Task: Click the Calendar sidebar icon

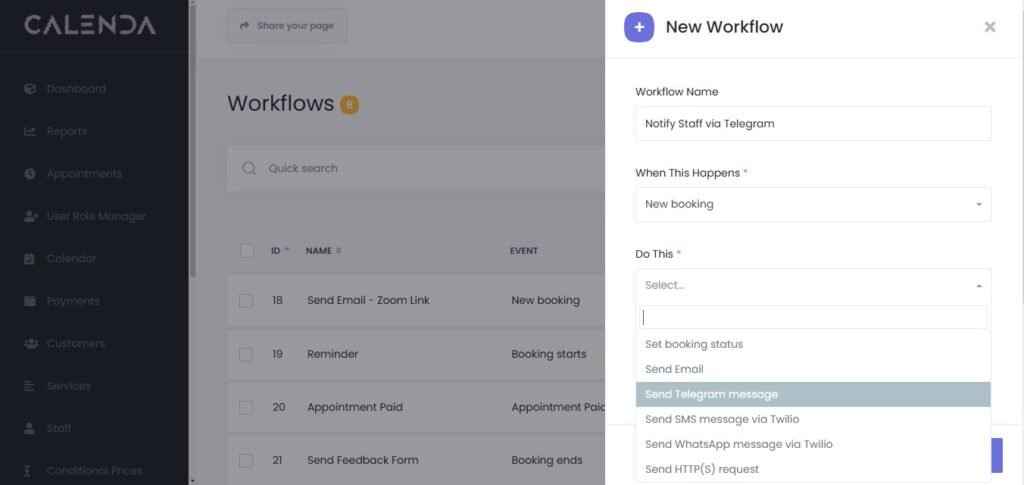Action: (x=30, y=259)
